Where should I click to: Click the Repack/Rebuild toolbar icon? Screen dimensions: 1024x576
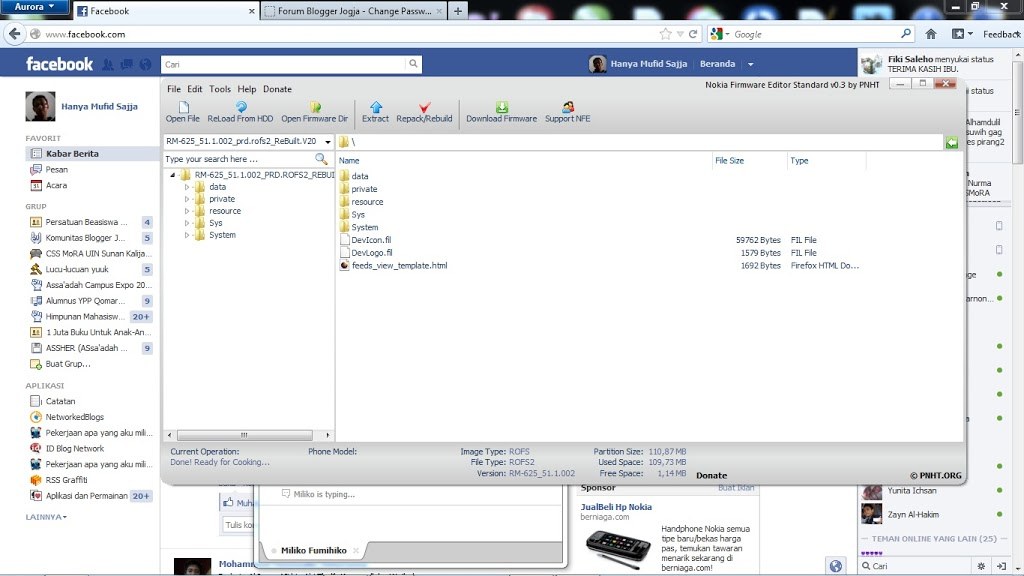tap(424, 107)
